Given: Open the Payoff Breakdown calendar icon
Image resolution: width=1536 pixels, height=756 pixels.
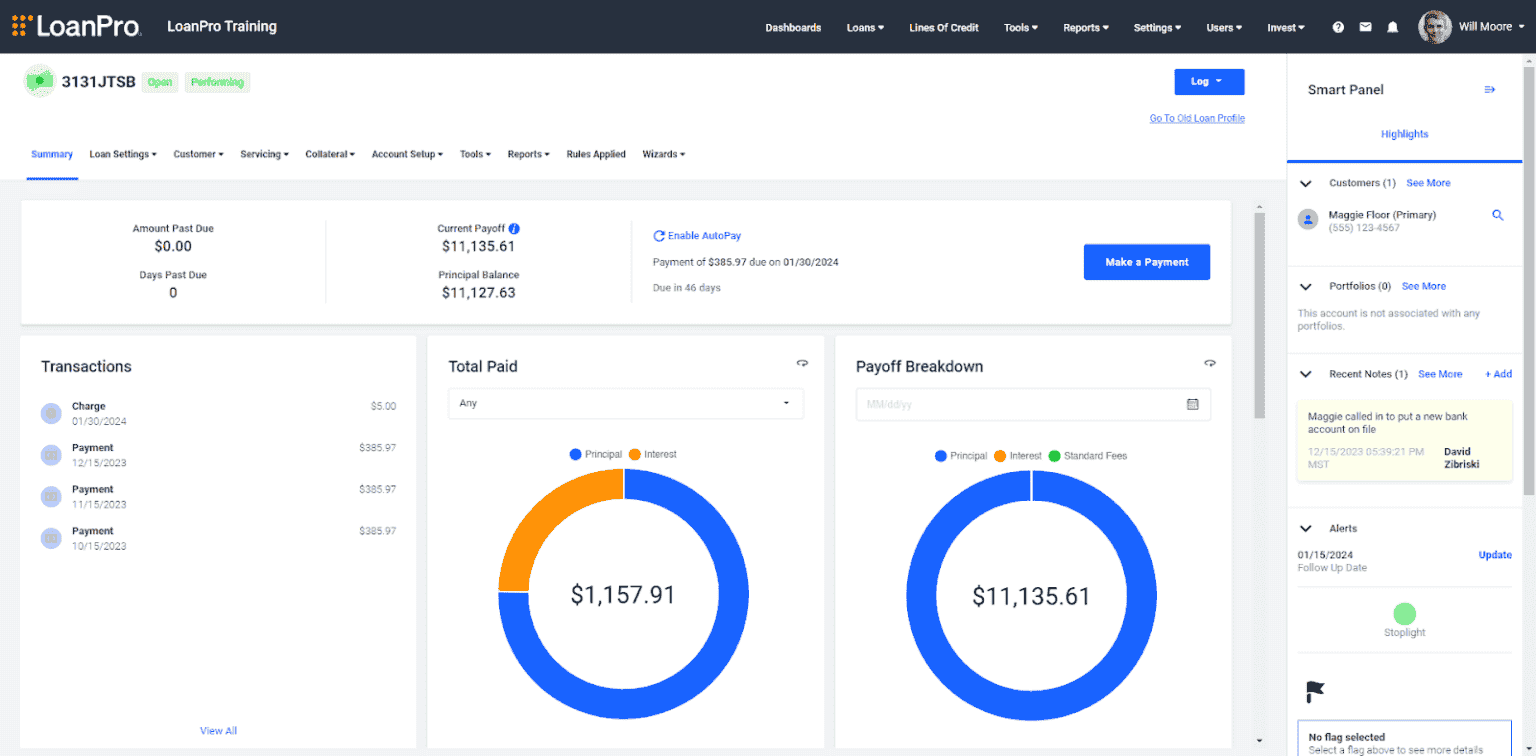Looking at the screenshot, I should (1192, 404).
